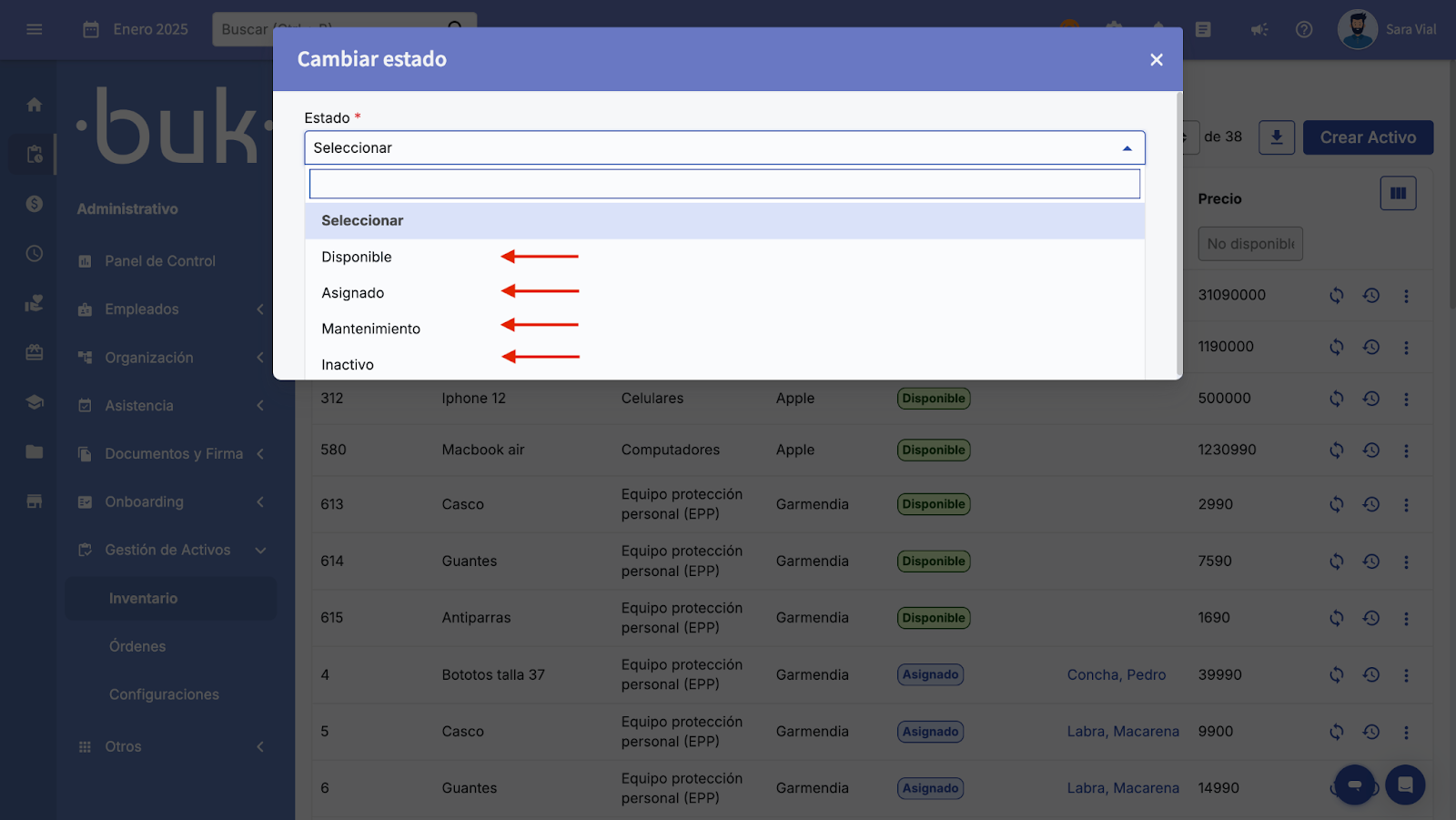1456x820 pixels.
Task: Open the help question mark icon
Action: (x=1304, y=30)
